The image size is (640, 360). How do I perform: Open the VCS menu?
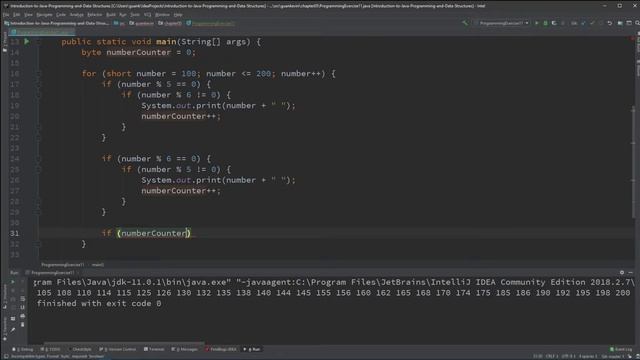pos(147,15)
